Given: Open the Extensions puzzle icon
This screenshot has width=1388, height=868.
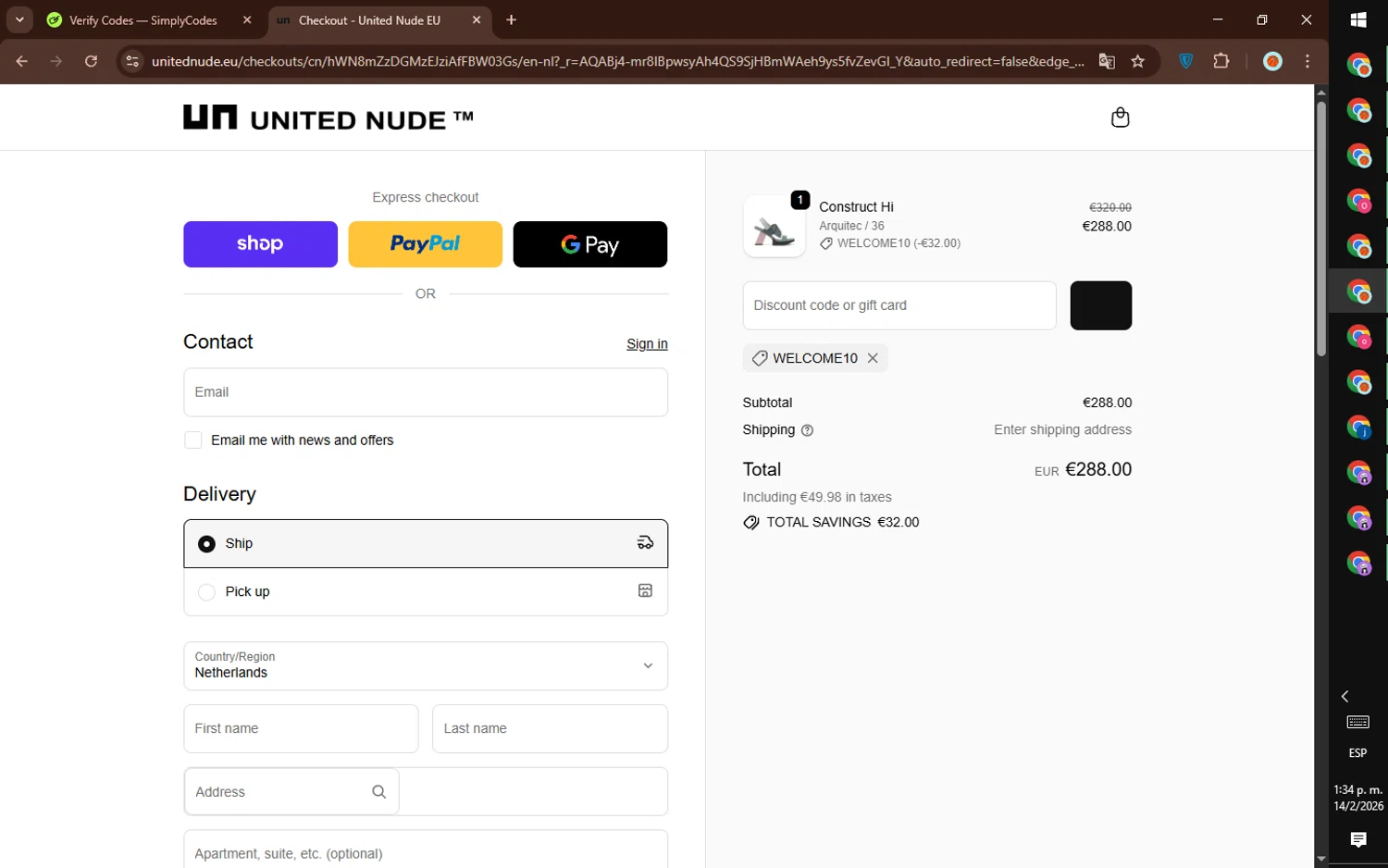Looking at the screenshot, I should pos(1221,61).
